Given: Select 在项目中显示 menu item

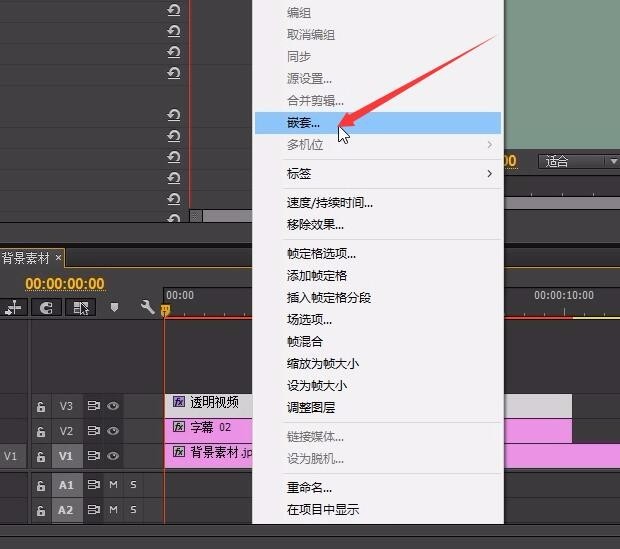Looking at the screenshot, I should tap(378, 509).
